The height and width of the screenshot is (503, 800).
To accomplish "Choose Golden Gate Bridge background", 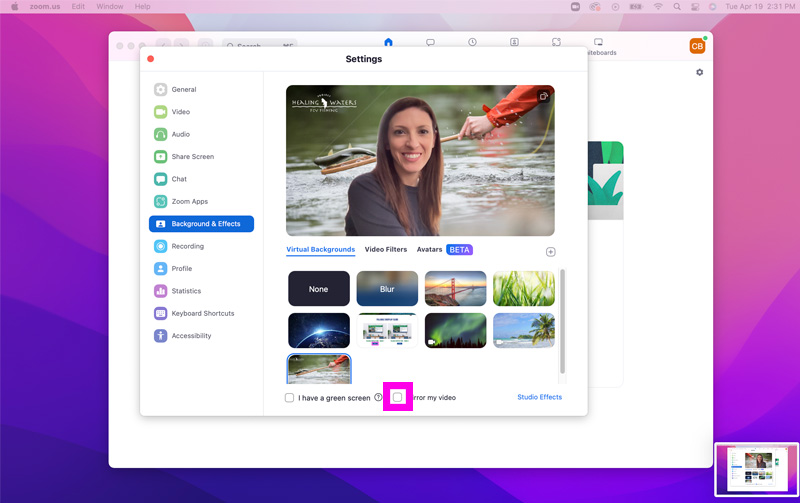I will click(x=456, y=289).
